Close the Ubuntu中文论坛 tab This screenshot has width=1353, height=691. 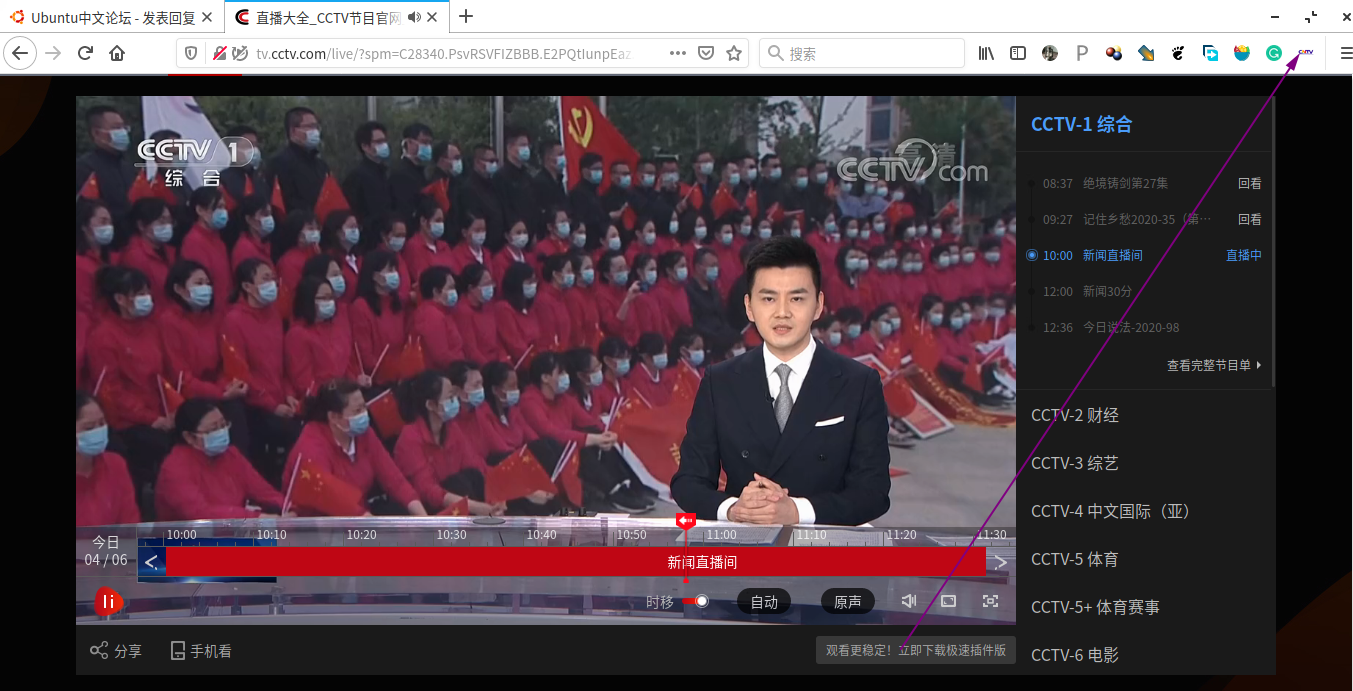[207, 17]
